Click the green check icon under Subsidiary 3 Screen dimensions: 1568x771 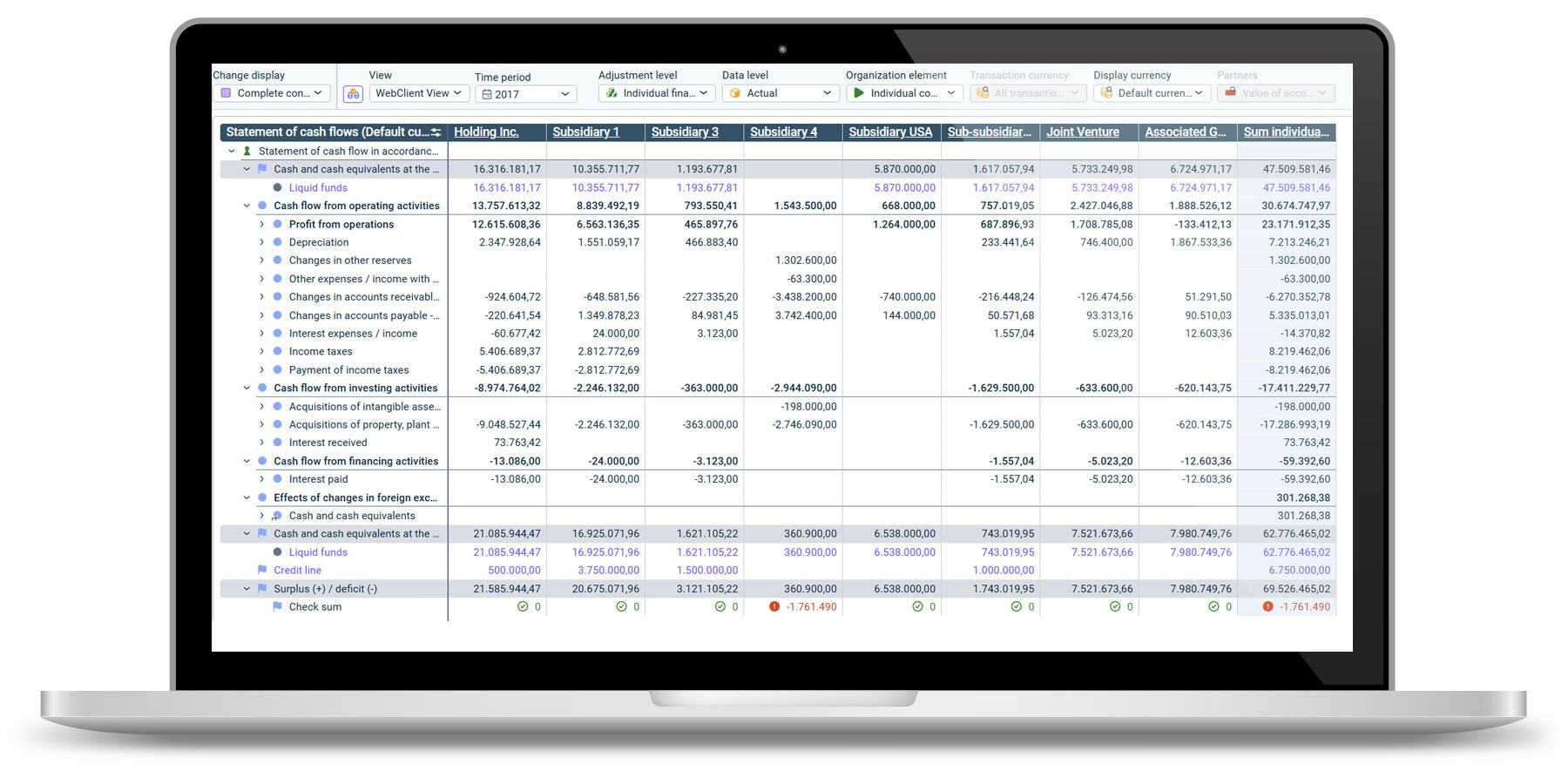[720, 606]
